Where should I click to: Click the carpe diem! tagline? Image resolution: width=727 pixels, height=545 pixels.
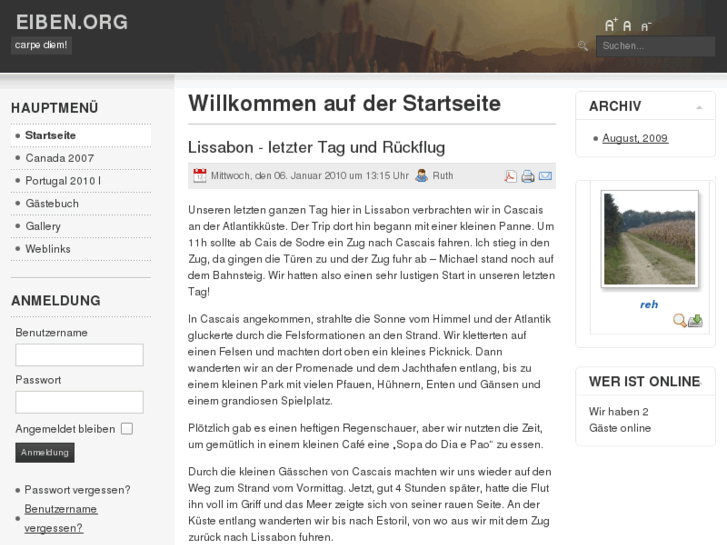click(41, 45)
